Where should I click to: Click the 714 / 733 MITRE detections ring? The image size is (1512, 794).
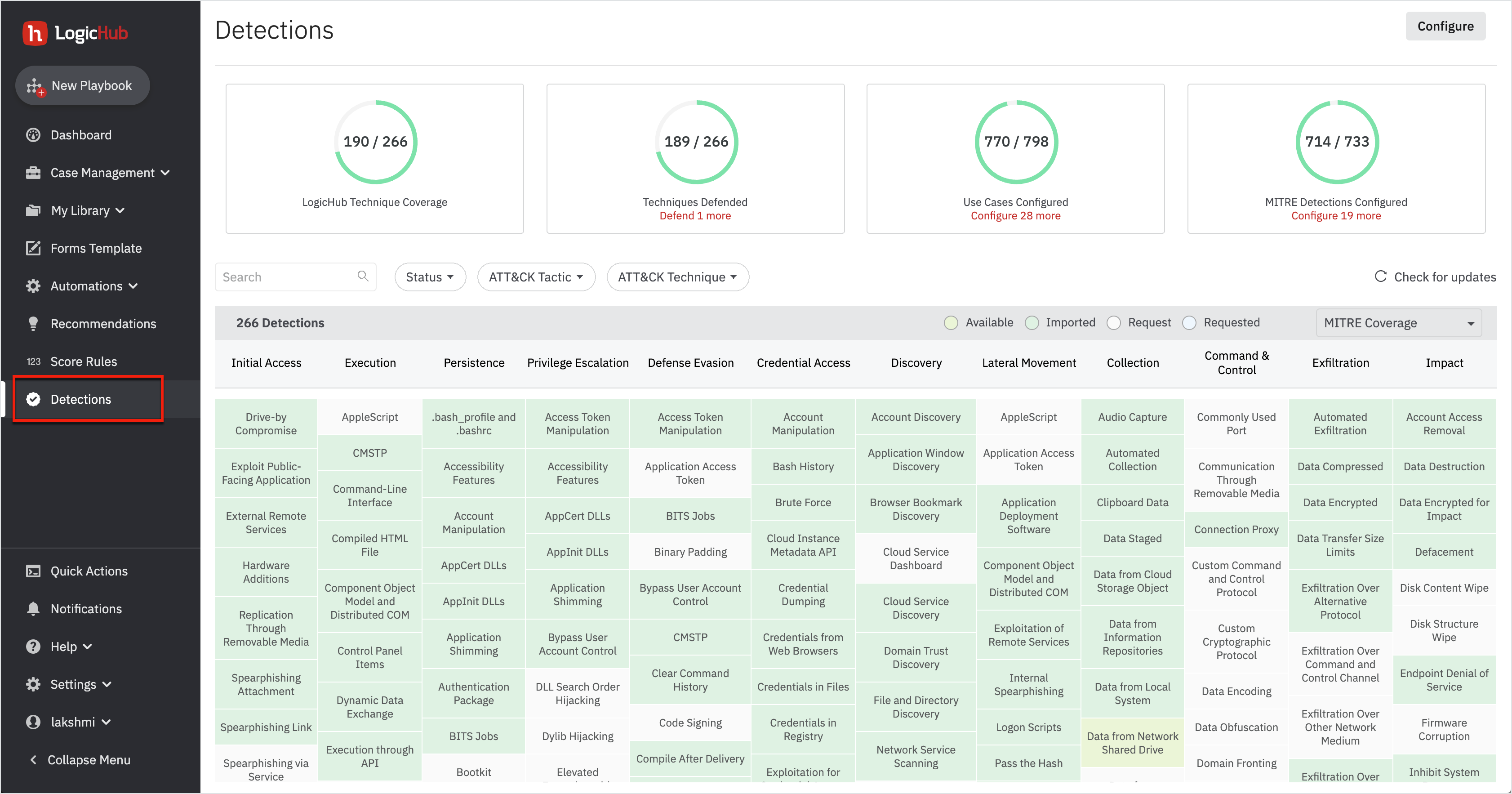[x=1337, y=142]
